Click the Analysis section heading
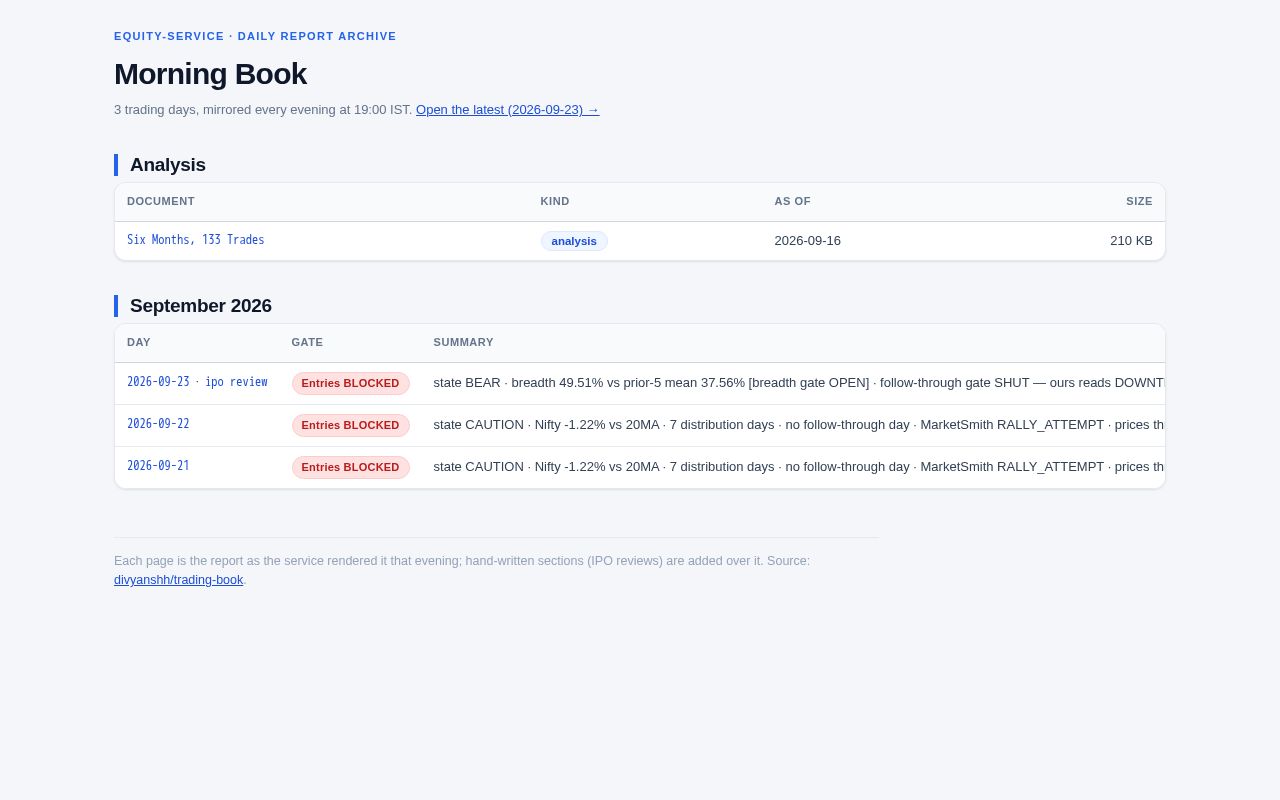1280x800 pixels. point(168,165)
